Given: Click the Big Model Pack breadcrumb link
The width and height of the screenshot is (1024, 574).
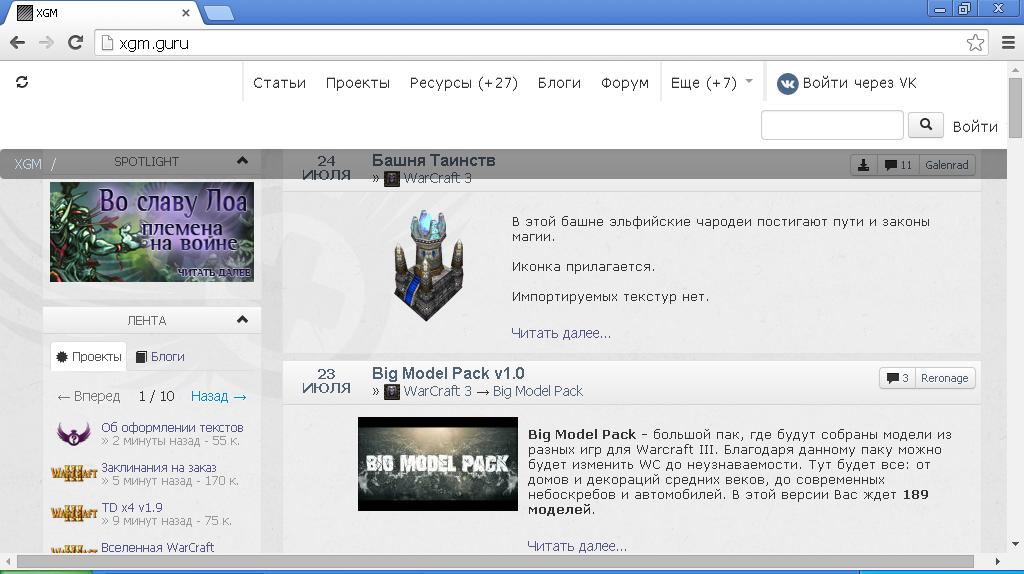Looking at the screenshot, I should click(x=538, y=391).
